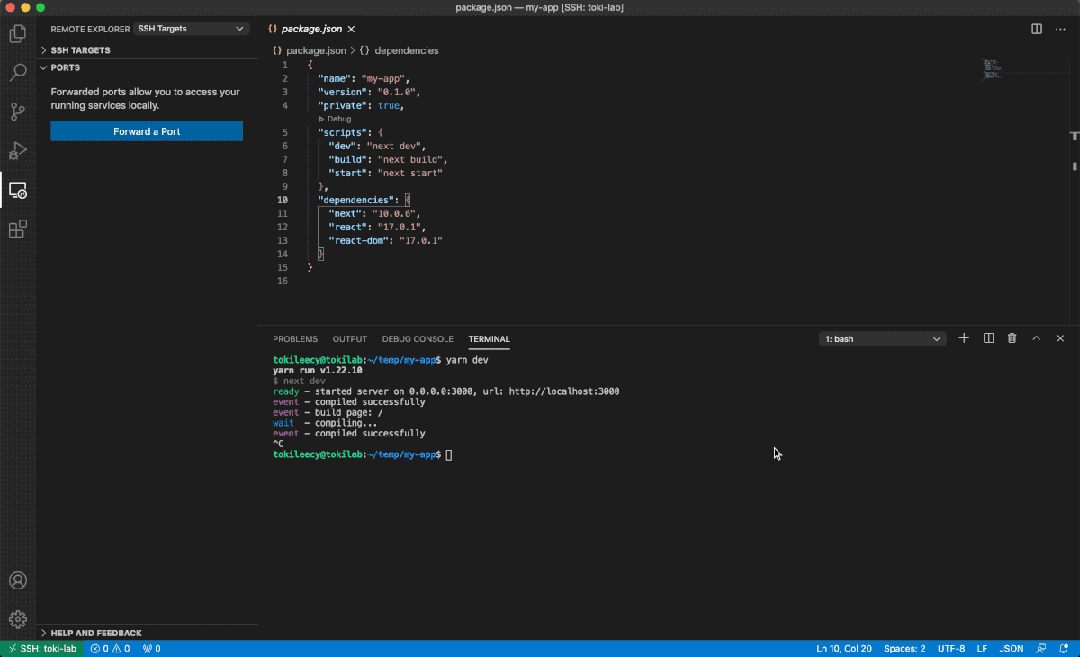Open the SSH Targets dropdown in Remote Explorer

click(x=190, y=28)
